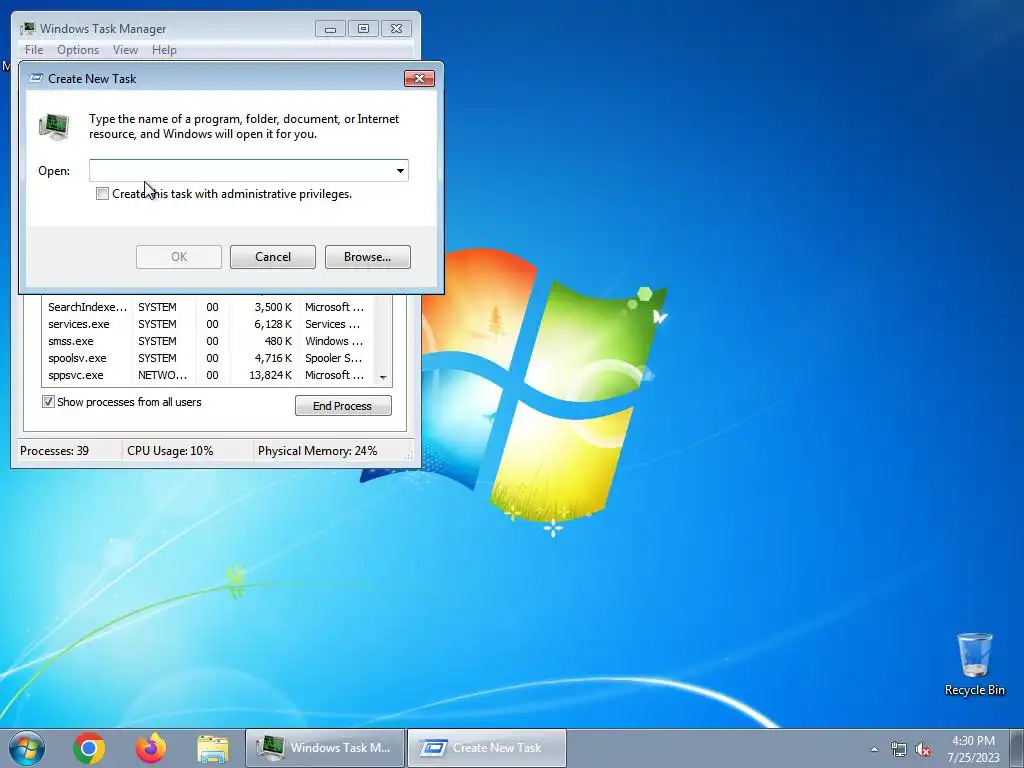The height and width of the screenshot is (768, 1024).
Task: Switch to Windows Task Manager taskbar button
Action: coord(325,748)
